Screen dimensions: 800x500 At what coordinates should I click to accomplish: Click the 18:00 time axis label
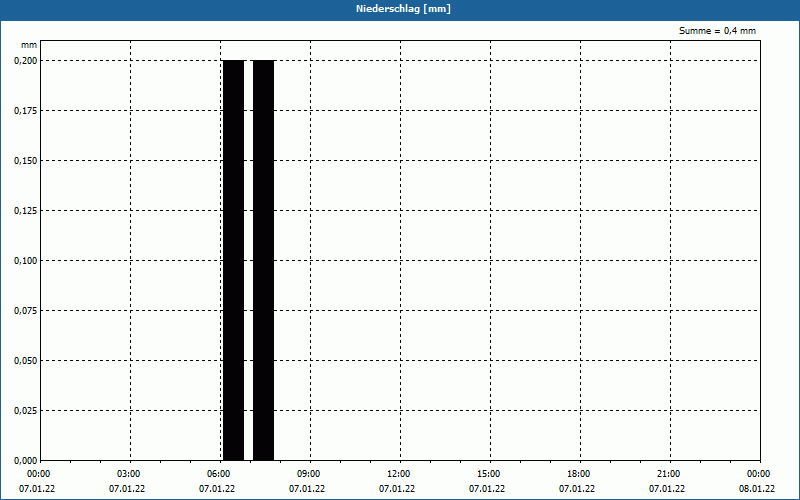(x=579, y=474)
